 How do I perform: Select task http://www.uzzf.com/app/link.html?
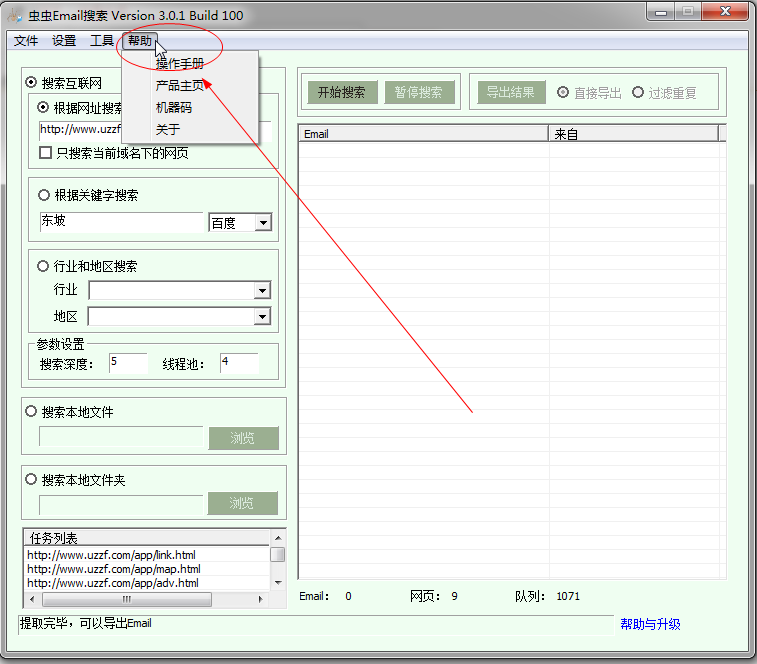[112, 555]
